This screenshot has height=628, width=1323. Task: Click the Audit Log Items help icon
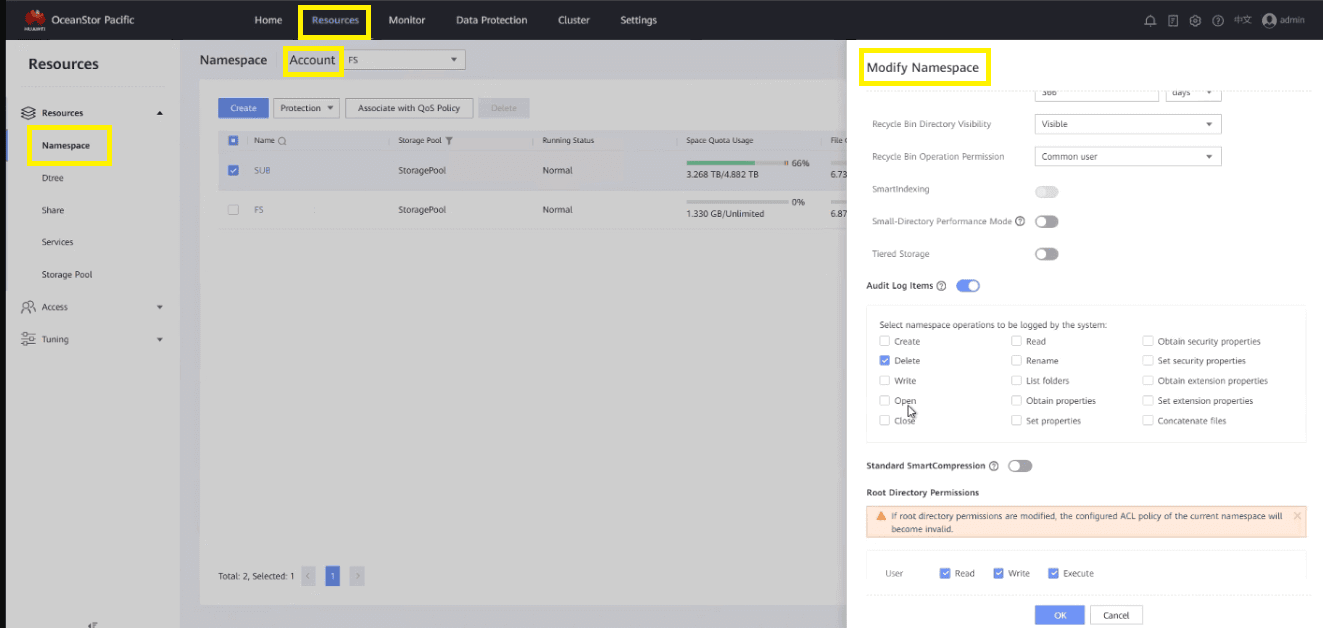pos(941,285)
